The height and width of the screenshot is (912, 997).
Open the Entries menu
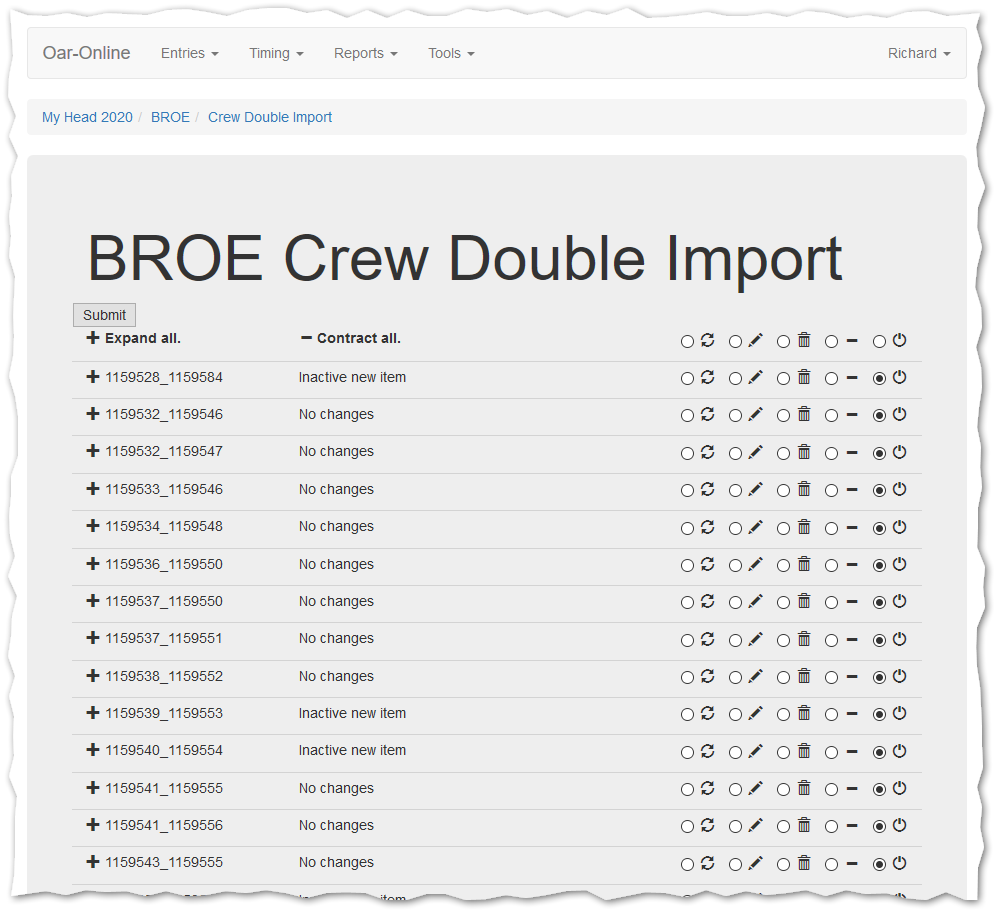tap(189, 53)
